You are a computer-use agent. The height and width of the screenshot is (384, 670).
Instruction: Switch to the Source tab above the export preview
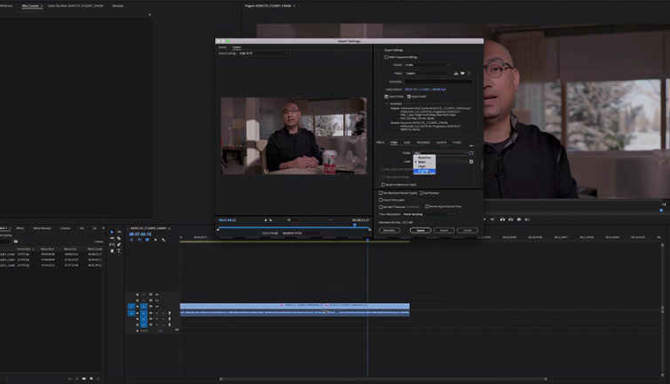[x=222, y=47]
